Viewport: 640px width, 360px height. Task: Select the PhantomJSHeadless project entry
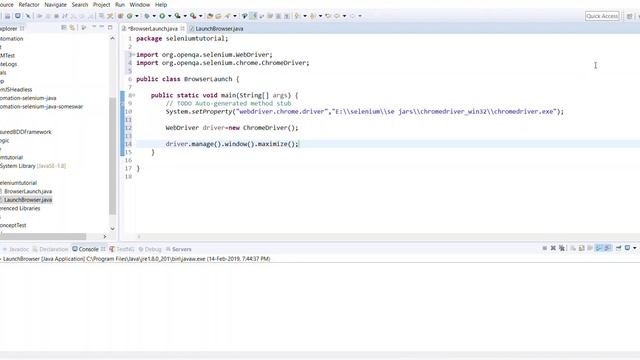point(16,89)
